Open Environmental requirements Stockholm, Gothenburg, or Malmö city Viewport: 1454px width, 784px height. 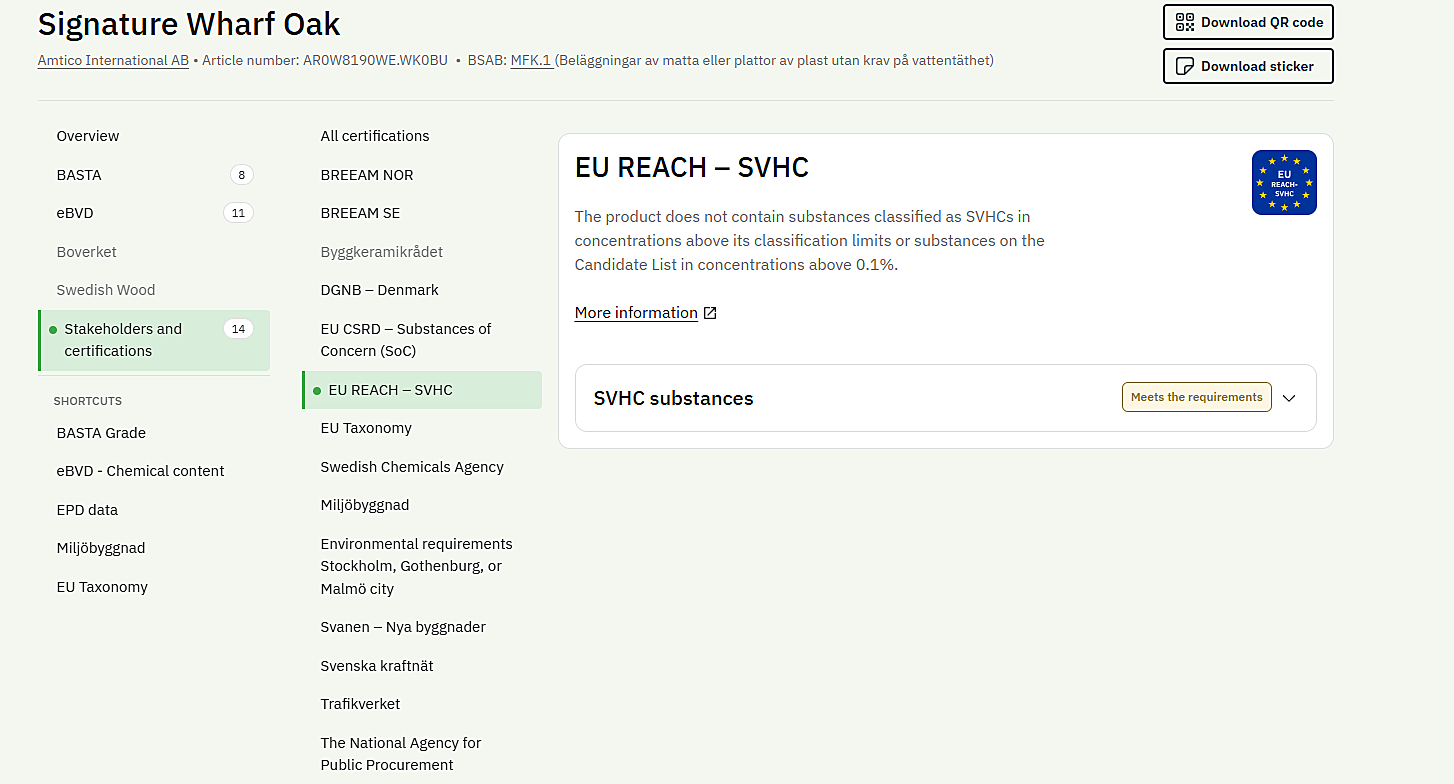(417, 566)
